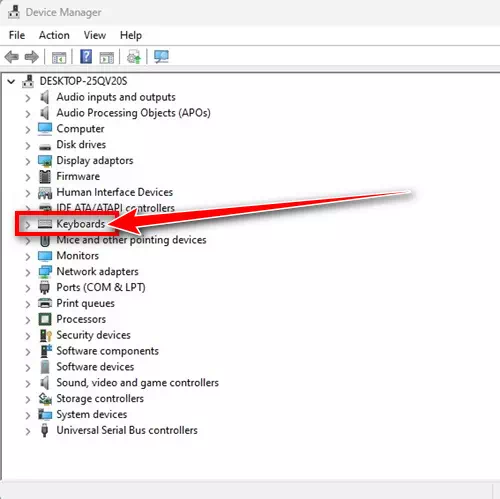Expand the Keyboards category
This screenshot has width=500, height=499.
(28, 225)
